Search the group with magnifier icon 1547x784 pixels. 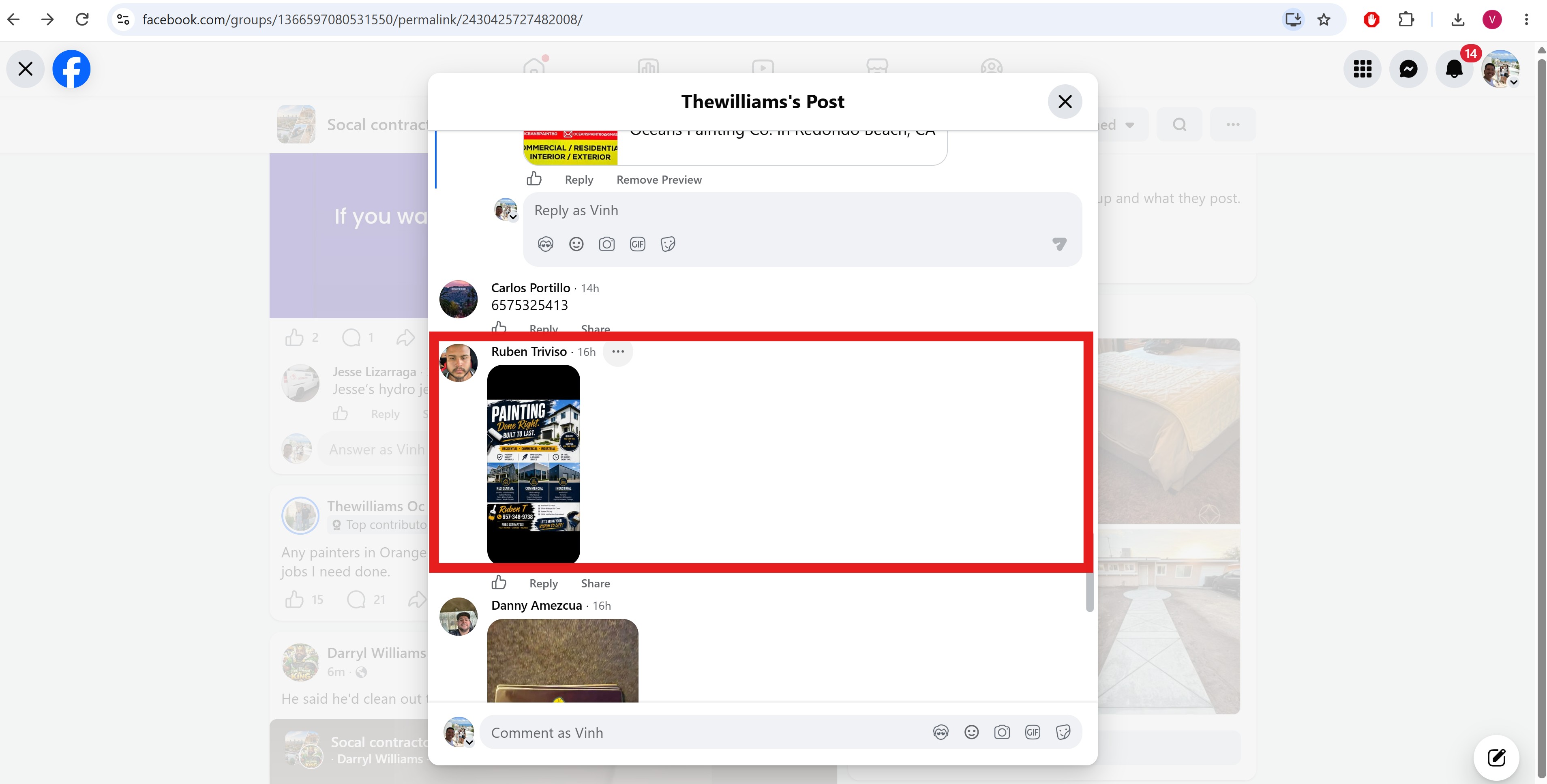pyautogui.click(x=1179, y=124)
